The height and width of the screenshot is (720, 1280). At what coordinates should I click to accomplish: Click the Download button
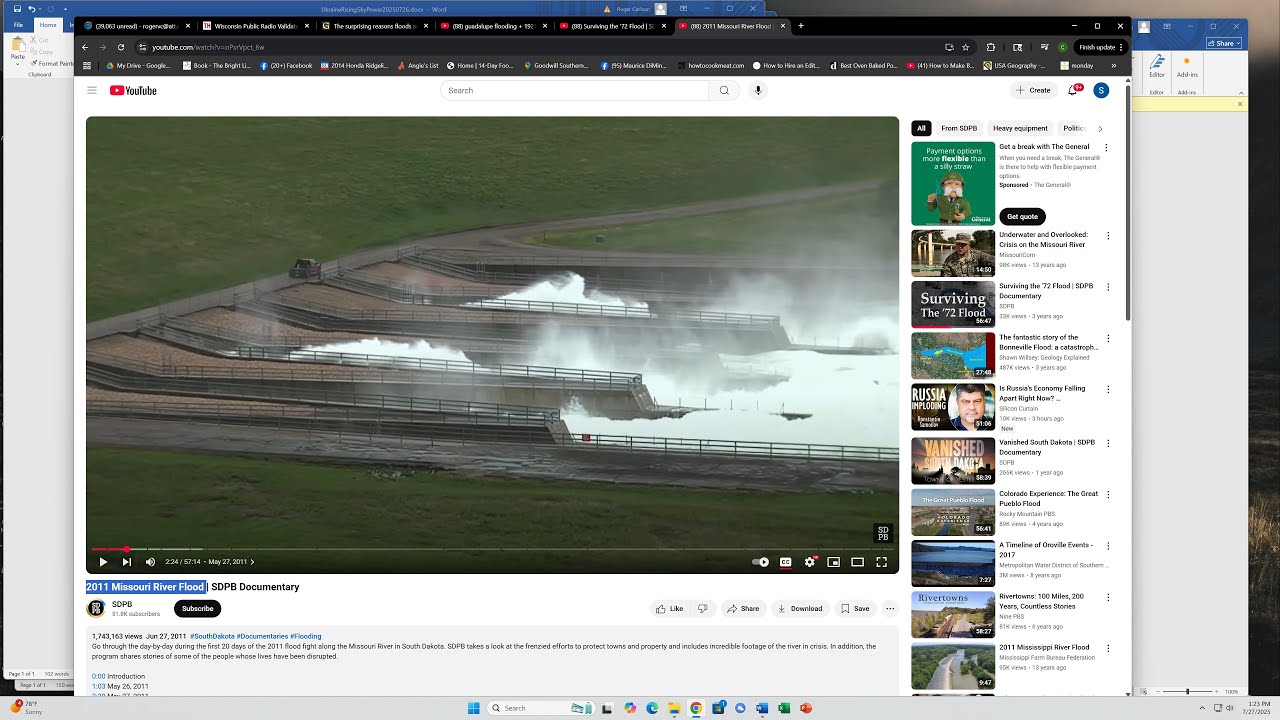pyautogui.click(x=799, y=608)
